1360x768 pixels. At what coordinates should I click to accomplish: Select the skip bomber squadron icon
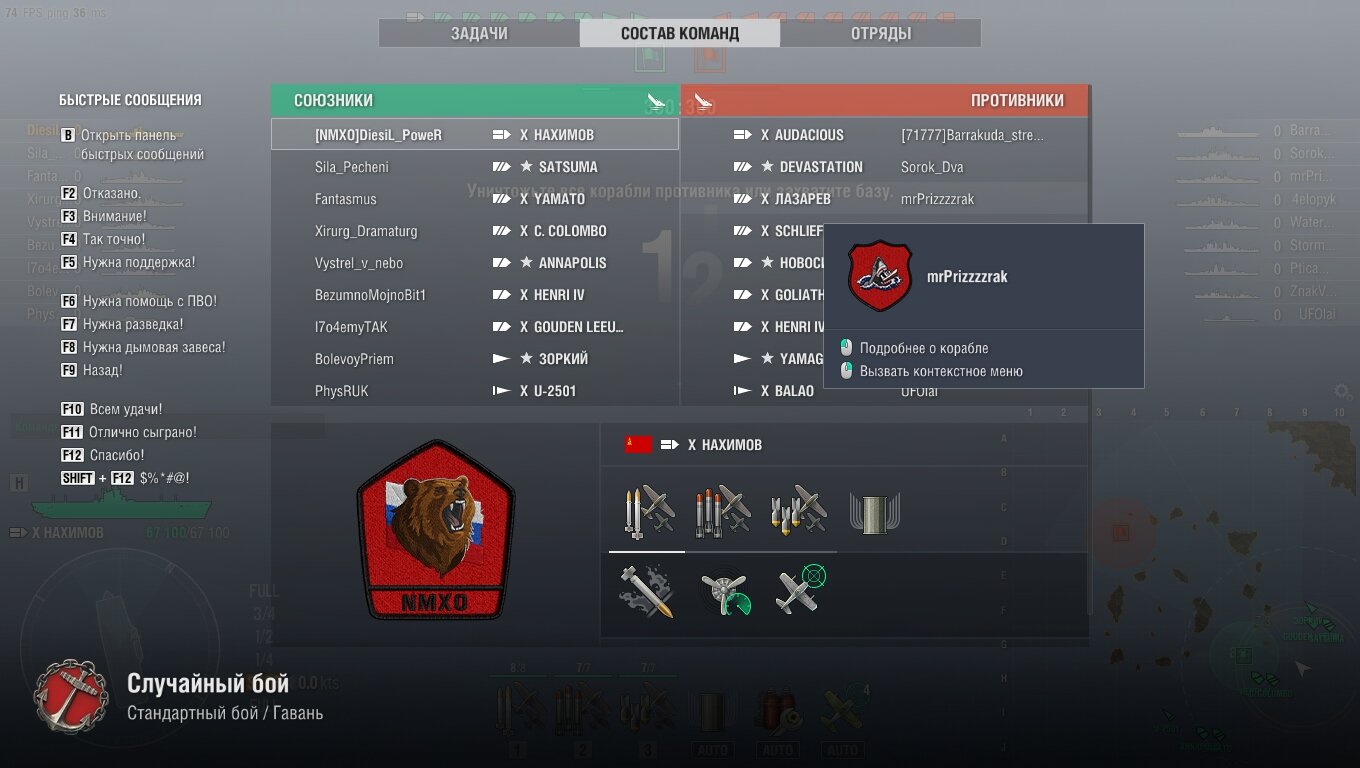797,513
